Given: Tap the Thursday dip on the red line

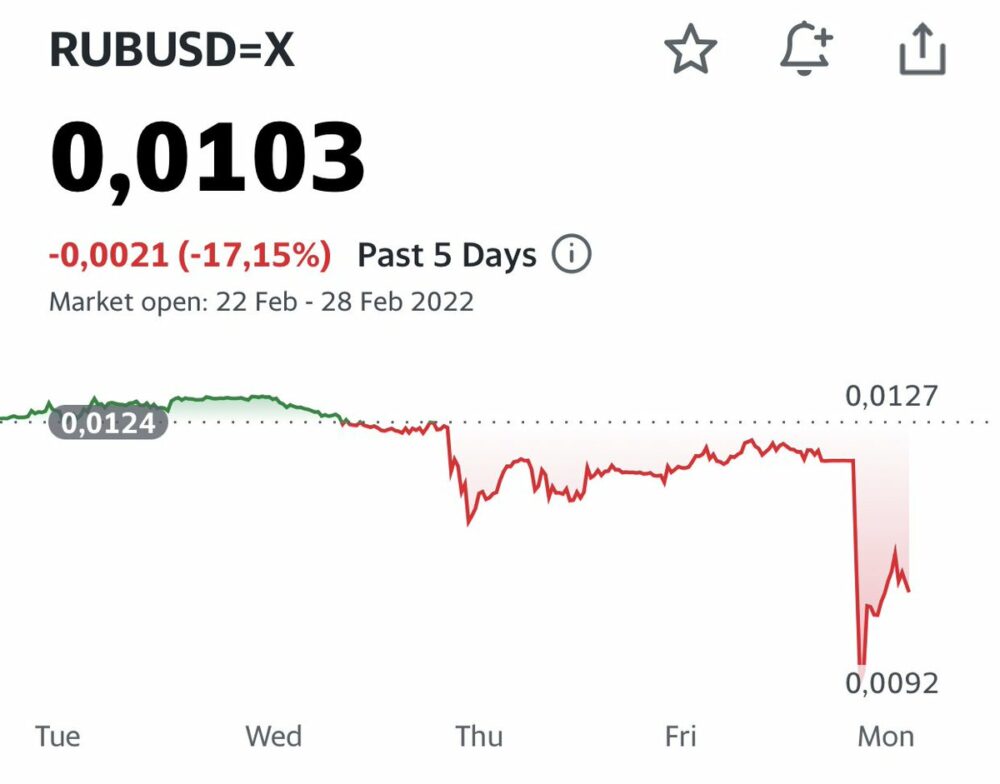Looking at the screenshot, I should [x=469, y=521].
